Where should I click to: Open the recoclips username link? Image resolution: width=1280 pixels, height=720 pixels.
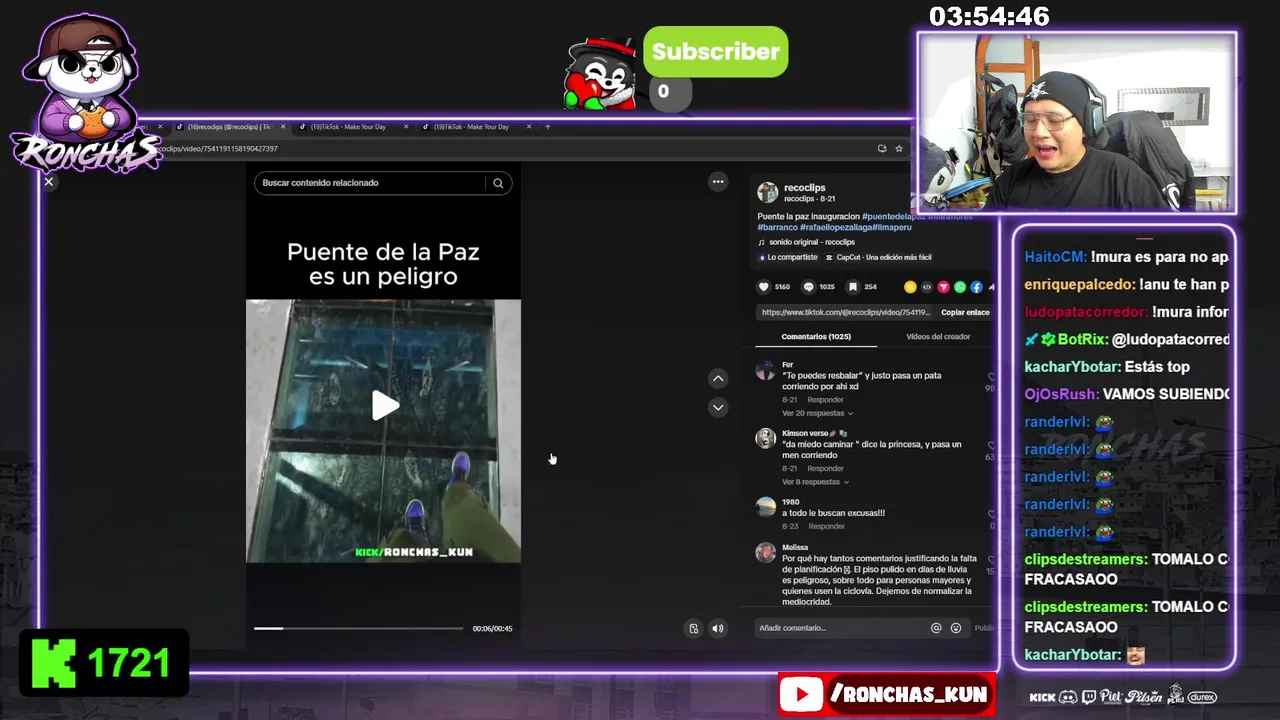click(805, 187)
